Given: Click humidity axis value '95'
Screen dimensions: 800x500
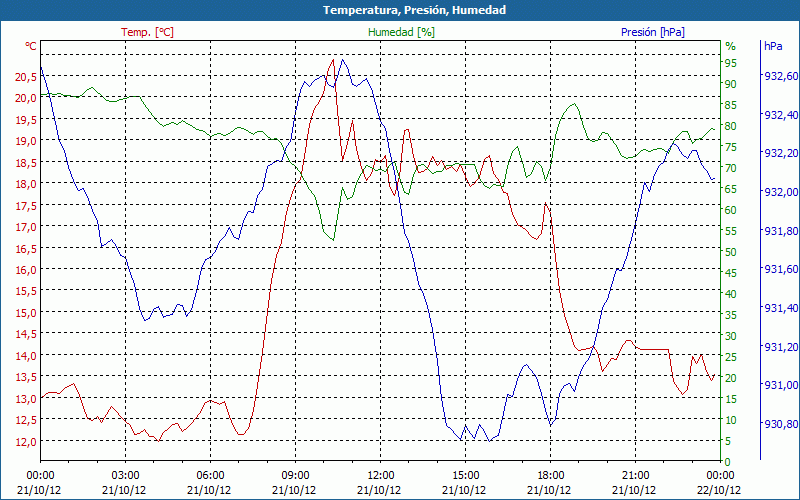Looking at the screenshot, I should tap(730, 63).
